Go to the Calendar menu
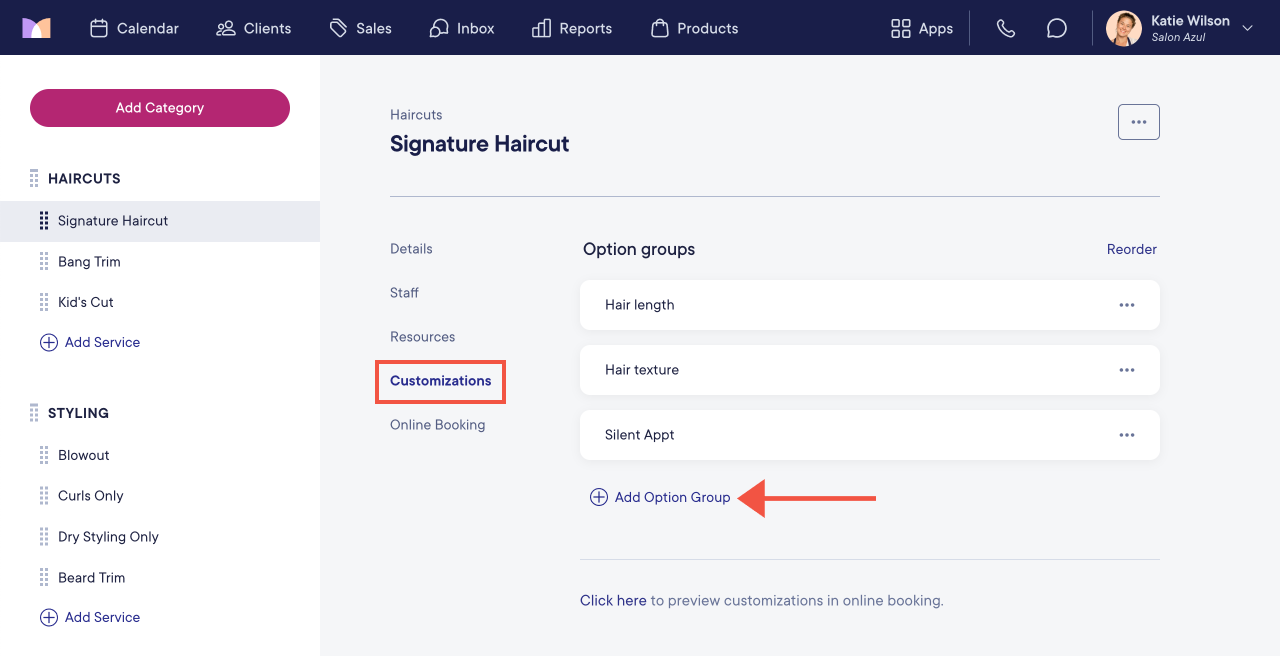The width and height of the screenshot is (1280, 656). tap(134, 28)
